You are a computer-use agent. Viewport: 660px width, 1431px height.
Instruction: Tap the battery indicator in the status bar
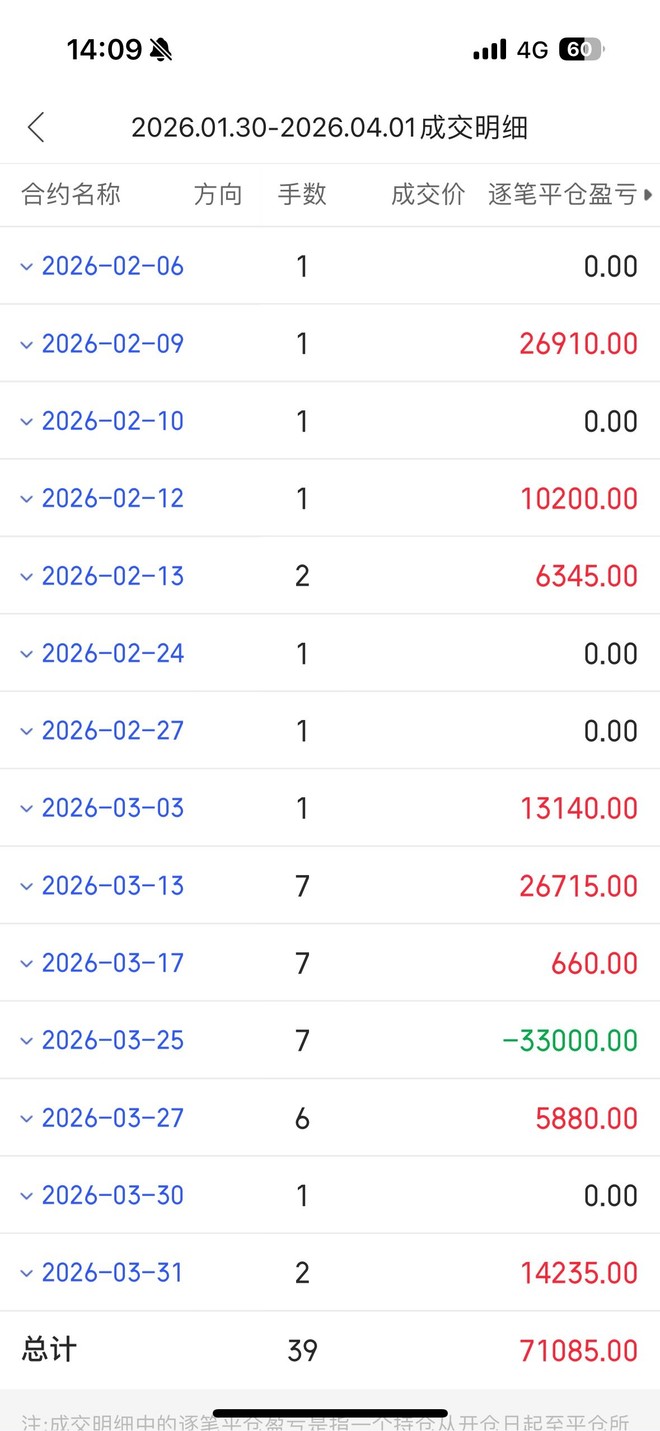pyautogui.click(x=580, y=49)
